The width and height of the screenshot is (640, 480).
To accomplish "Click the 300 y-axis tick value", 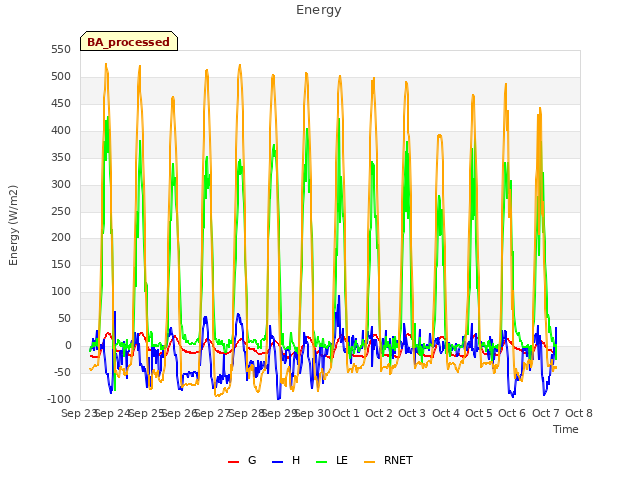I will point(61,184).
